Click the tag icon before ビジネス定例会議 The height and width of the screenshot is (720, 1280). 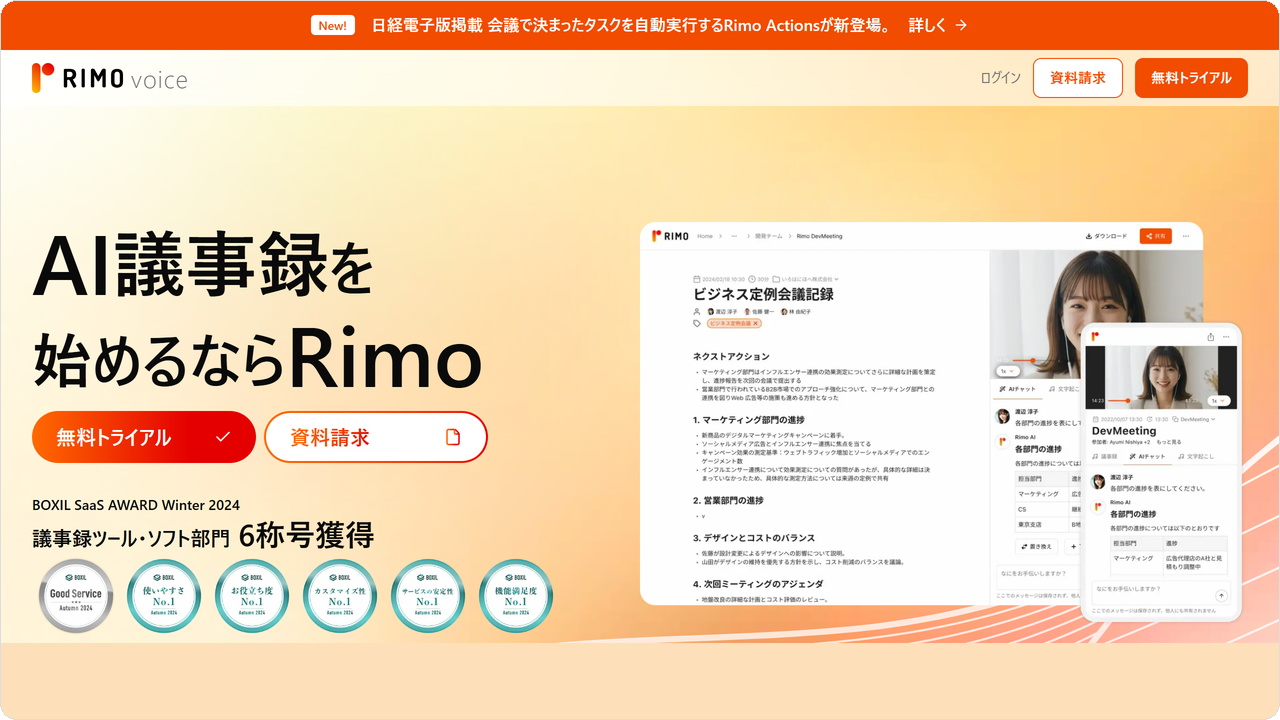click(697, 323)
